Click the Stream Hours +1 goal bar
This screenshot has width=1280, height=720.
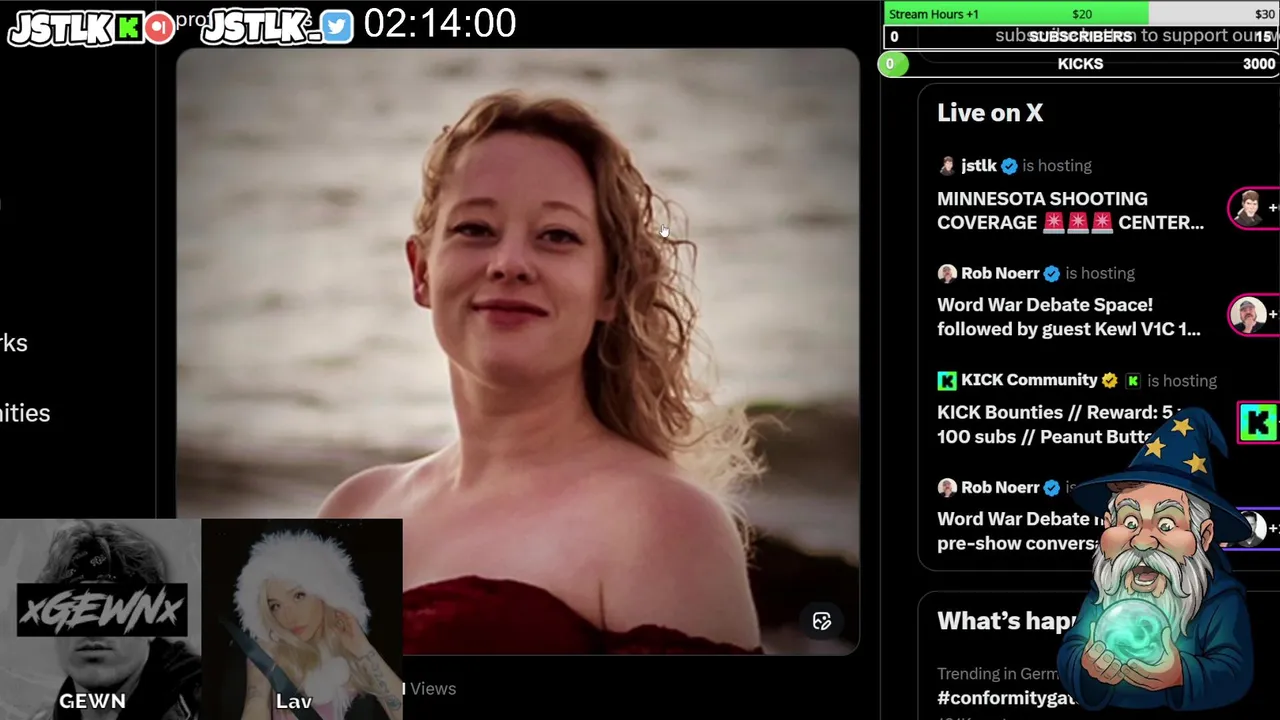(1082, 13)
